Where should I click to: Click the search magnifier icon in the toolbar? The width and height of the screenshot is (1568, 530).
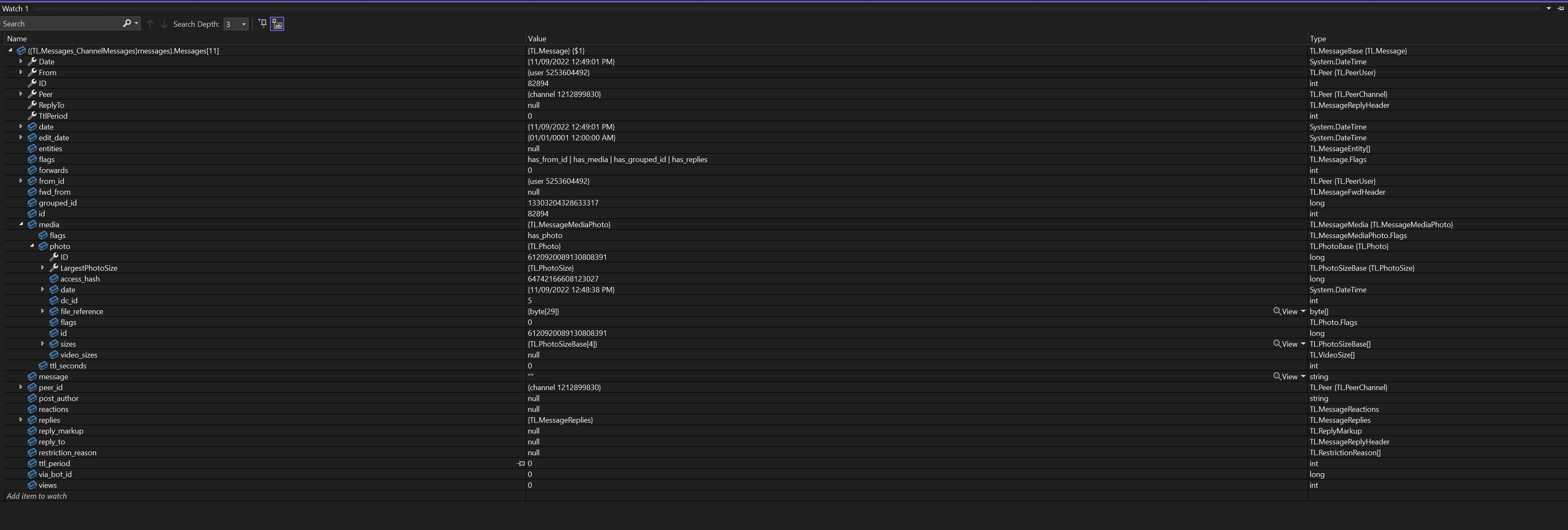click(x=127, y=23)
